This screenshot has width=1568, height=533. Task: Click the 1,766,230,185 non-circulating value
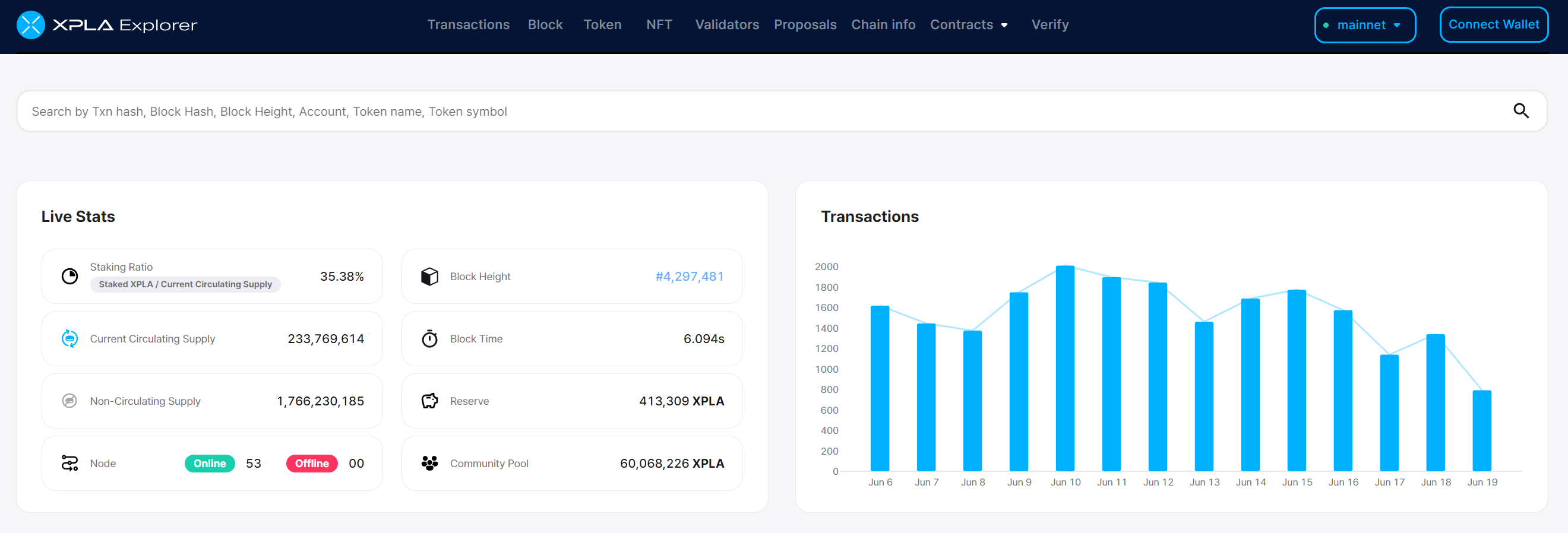click(x=320, y=401)
